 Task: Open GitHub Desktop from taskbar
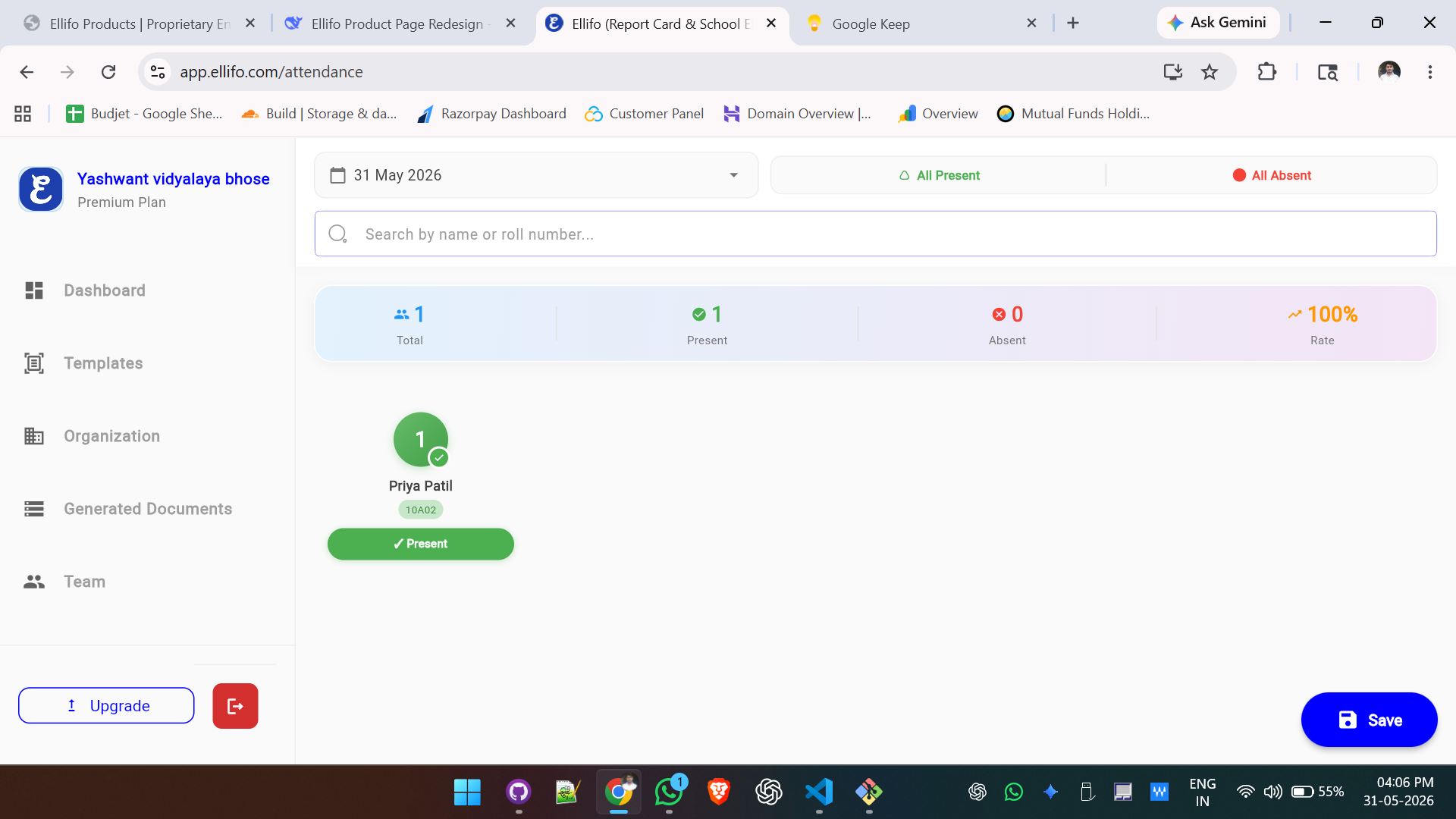coord(519,792)
